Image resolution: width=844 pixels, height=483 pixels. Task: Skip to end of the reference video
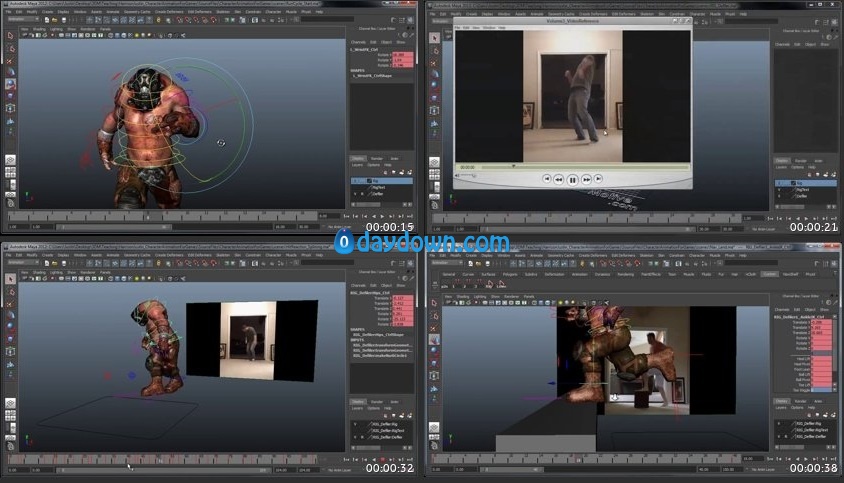(x=598, y=178)
